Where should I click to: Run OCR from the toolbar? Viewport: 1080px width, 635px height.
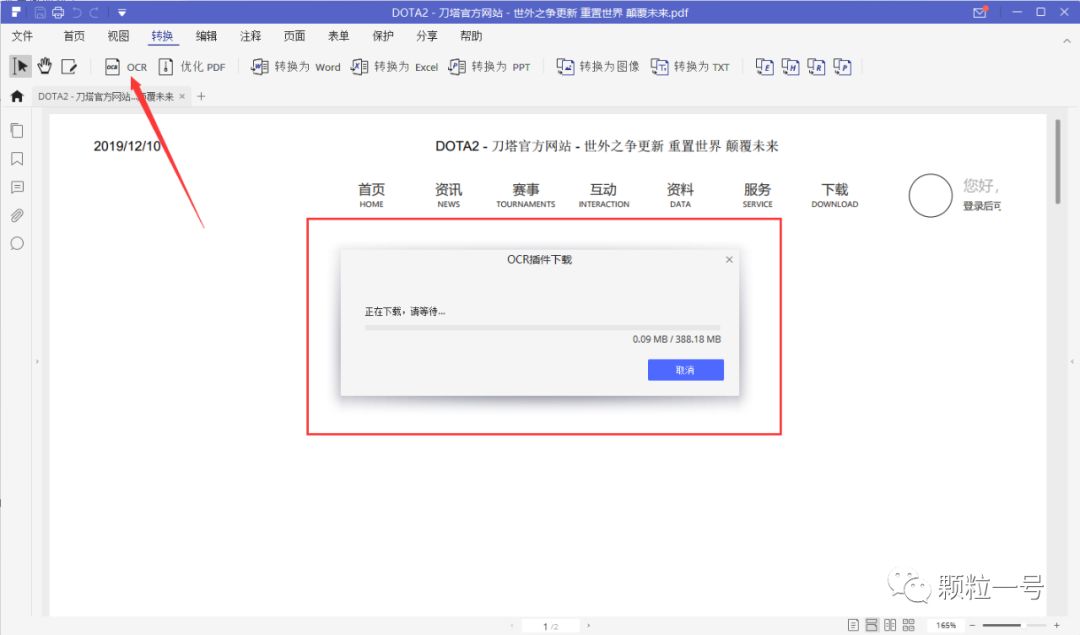click(125, 67)
